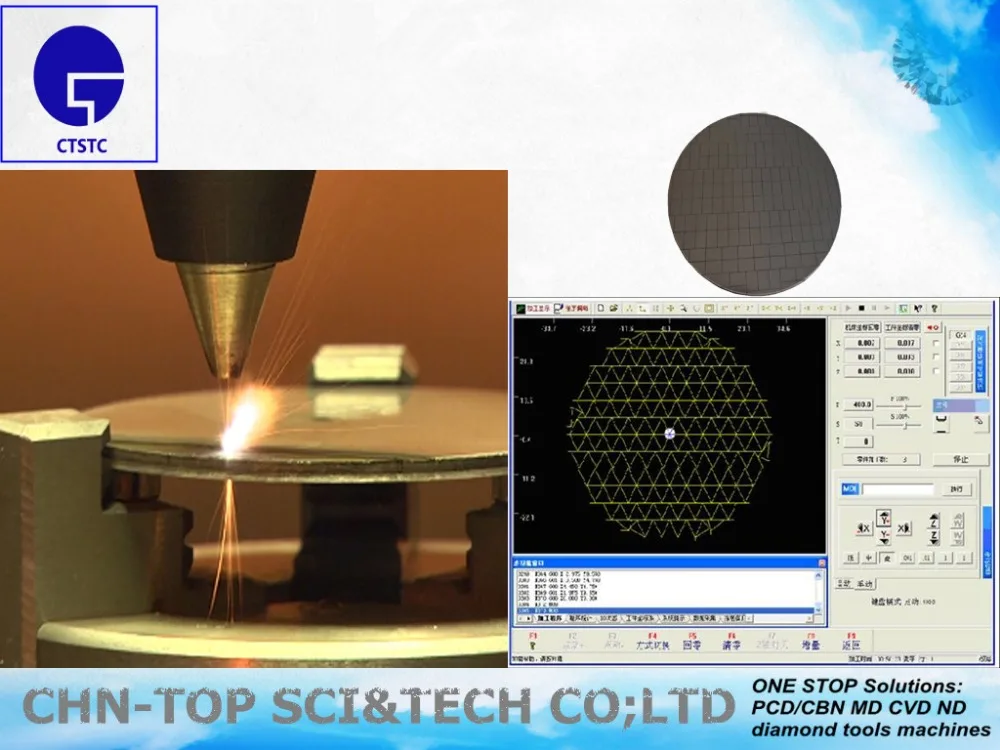Click the yellow fit-to-window toolbar icon

click(709, 308)
